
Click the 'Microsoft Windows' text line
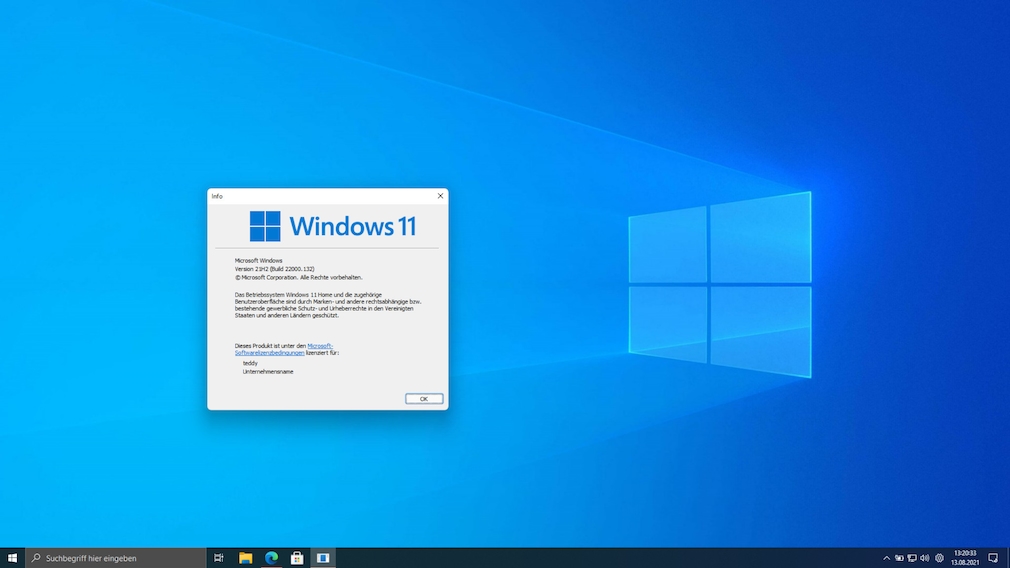(258, 260)
